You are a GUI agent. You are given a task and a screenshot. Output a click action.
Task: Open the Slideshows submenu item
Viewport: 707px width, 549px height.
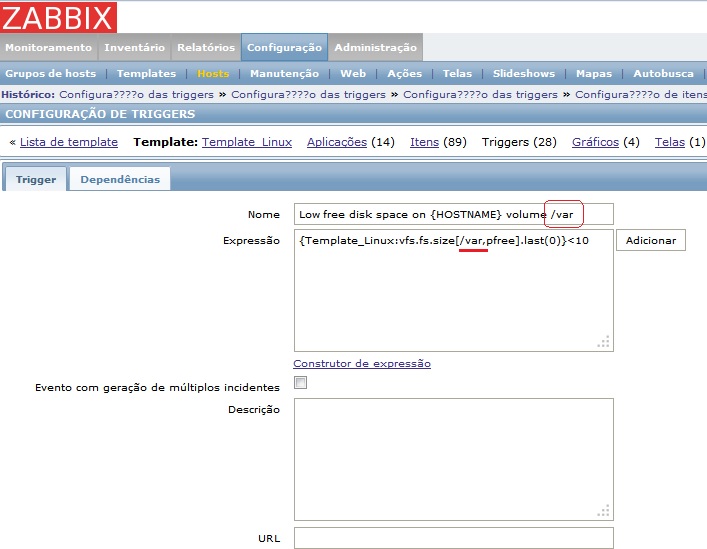tap(523, 73)
